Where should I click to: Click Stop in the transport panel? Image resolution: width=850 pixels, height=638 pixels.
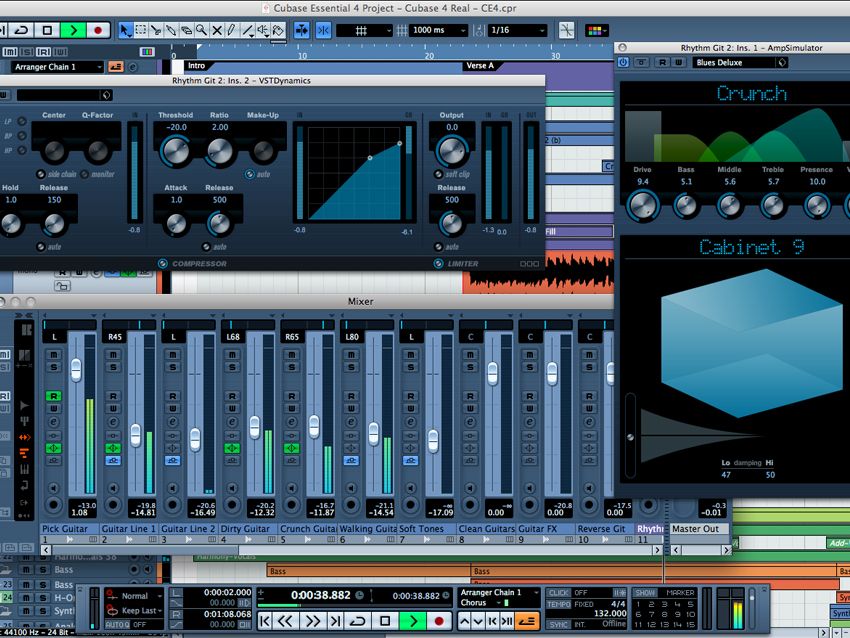pos(385,621)
